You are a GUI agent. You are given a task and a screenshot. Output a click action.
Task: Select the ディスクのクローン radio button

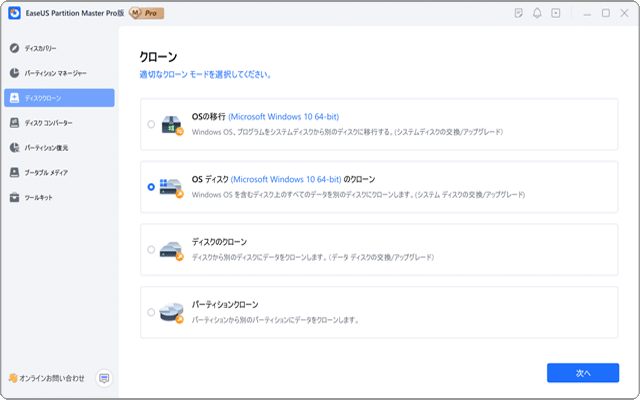tap(151, 249)
